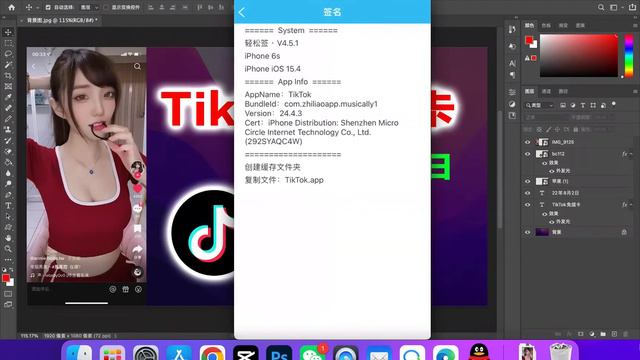Viewport: 640px width, 360px height.
Task: Open the Photoshop Home screen
Action: pyautogui.click(x=11, y=7)
